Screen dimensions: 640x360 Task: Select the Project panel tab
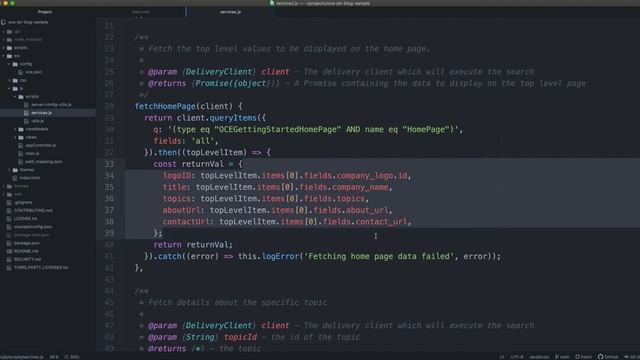click(44, 12)
